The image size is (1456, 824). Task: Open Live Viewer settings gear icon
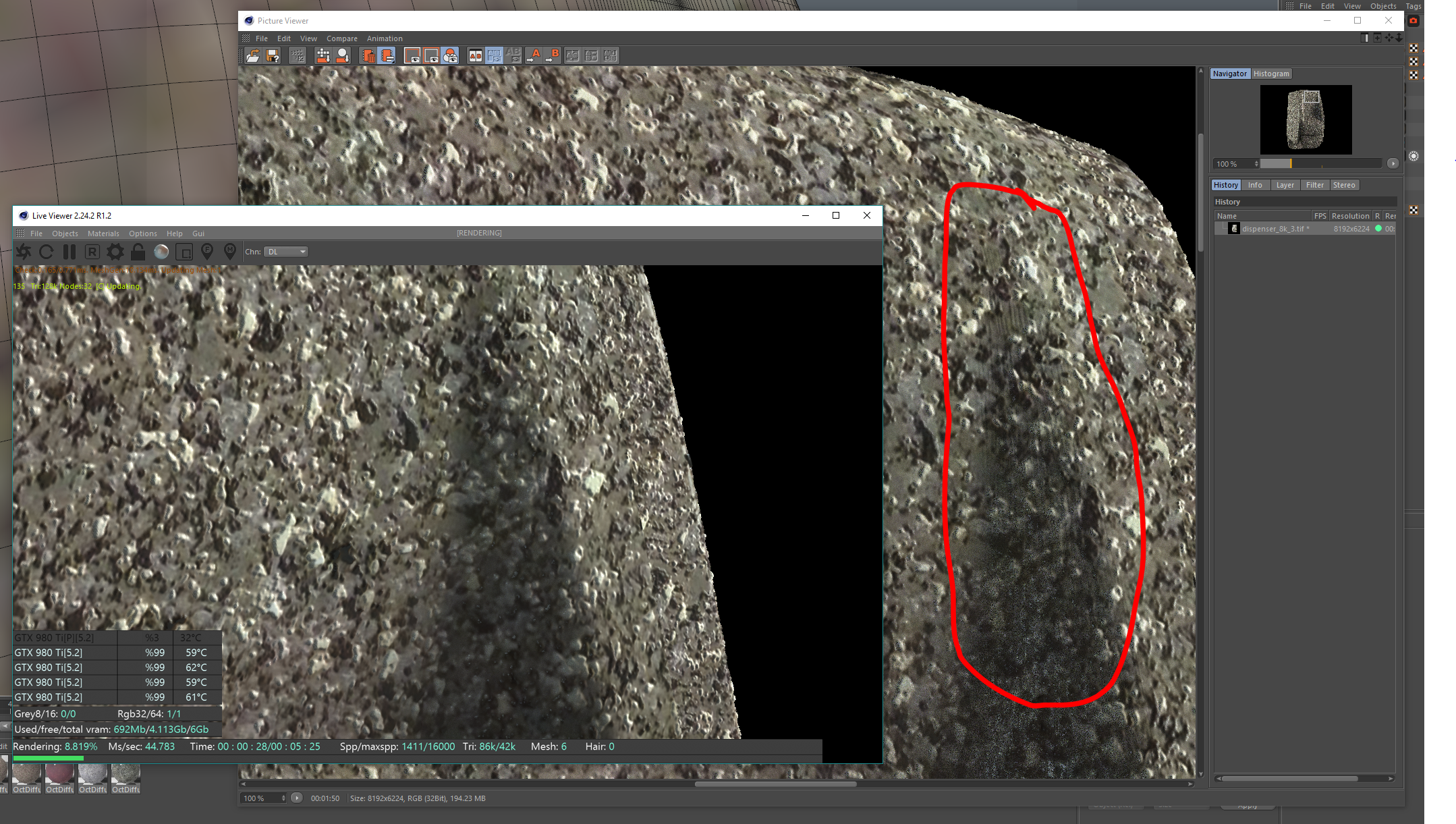(115, 252)
